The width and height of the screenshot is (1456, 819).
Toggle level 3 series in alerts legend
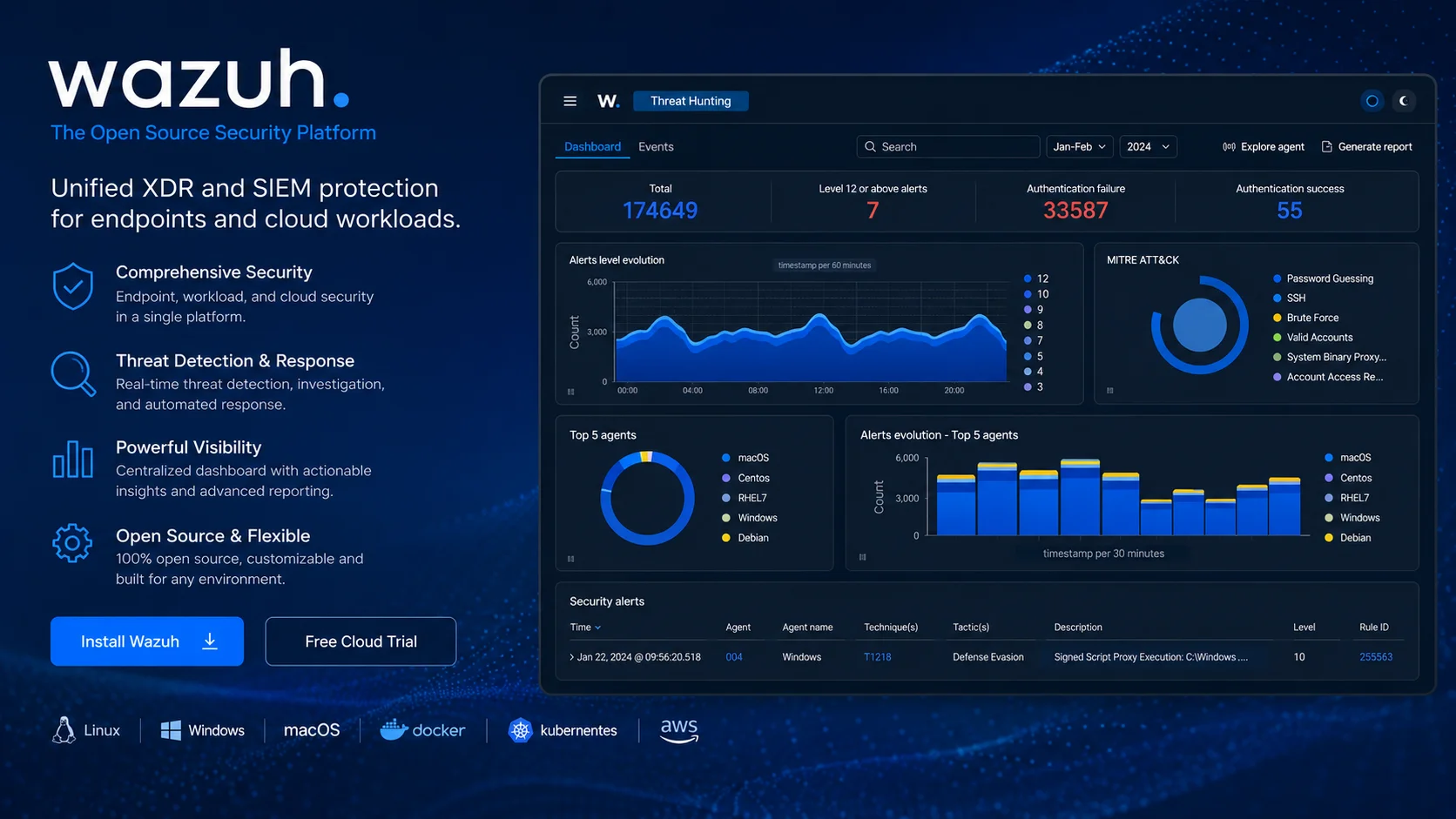coord(1034,387)
